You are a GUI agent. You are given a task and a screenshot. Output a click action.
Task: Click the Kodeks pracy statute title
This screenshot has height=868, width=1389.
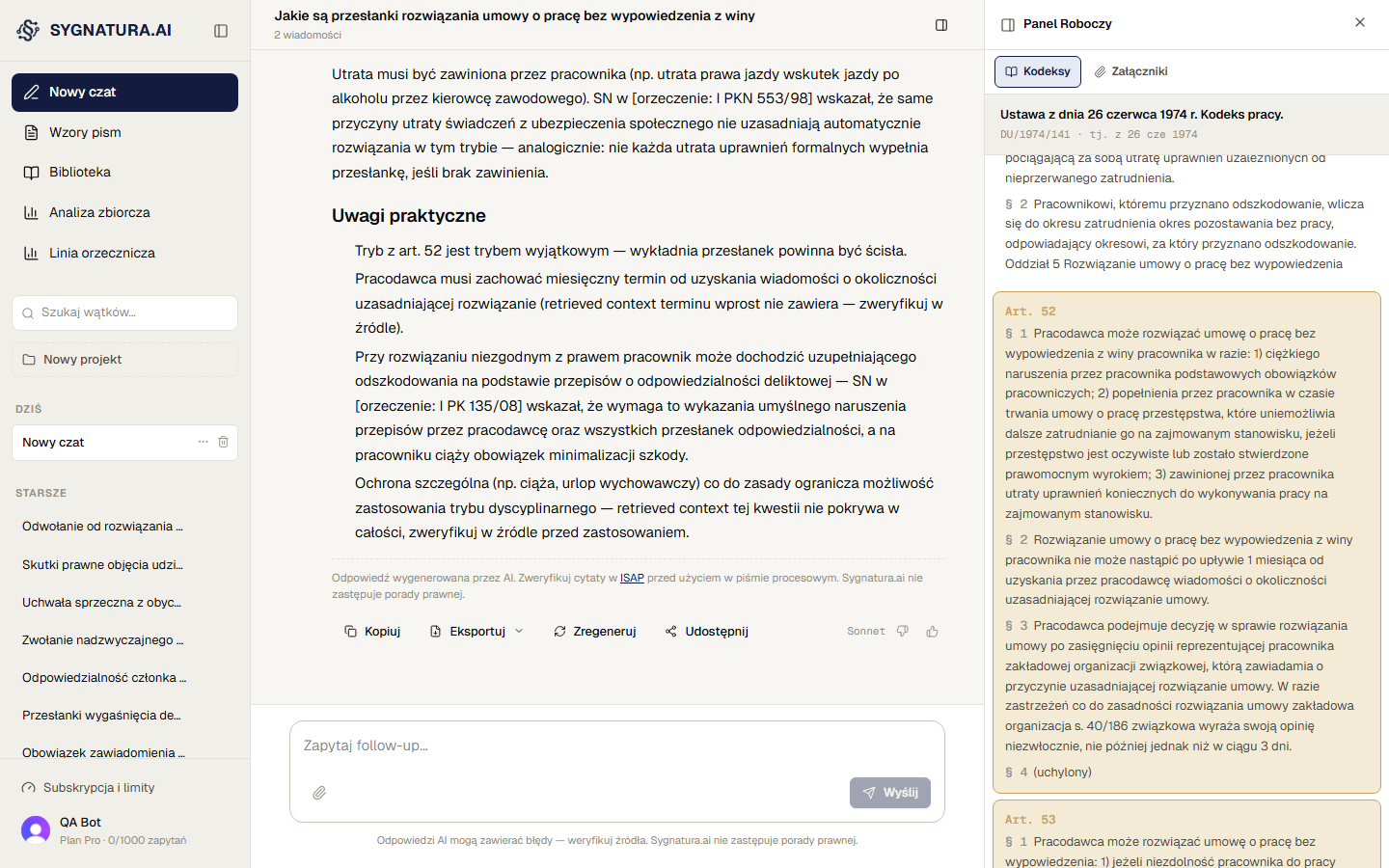coord(1142,115)
